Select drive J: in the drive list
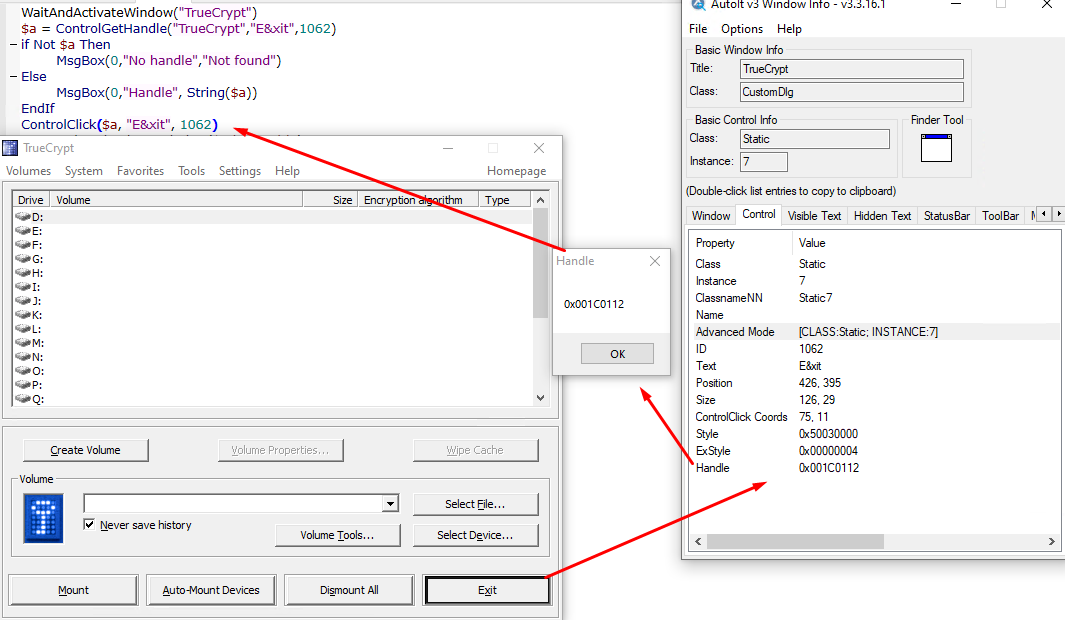 point(272,301)
